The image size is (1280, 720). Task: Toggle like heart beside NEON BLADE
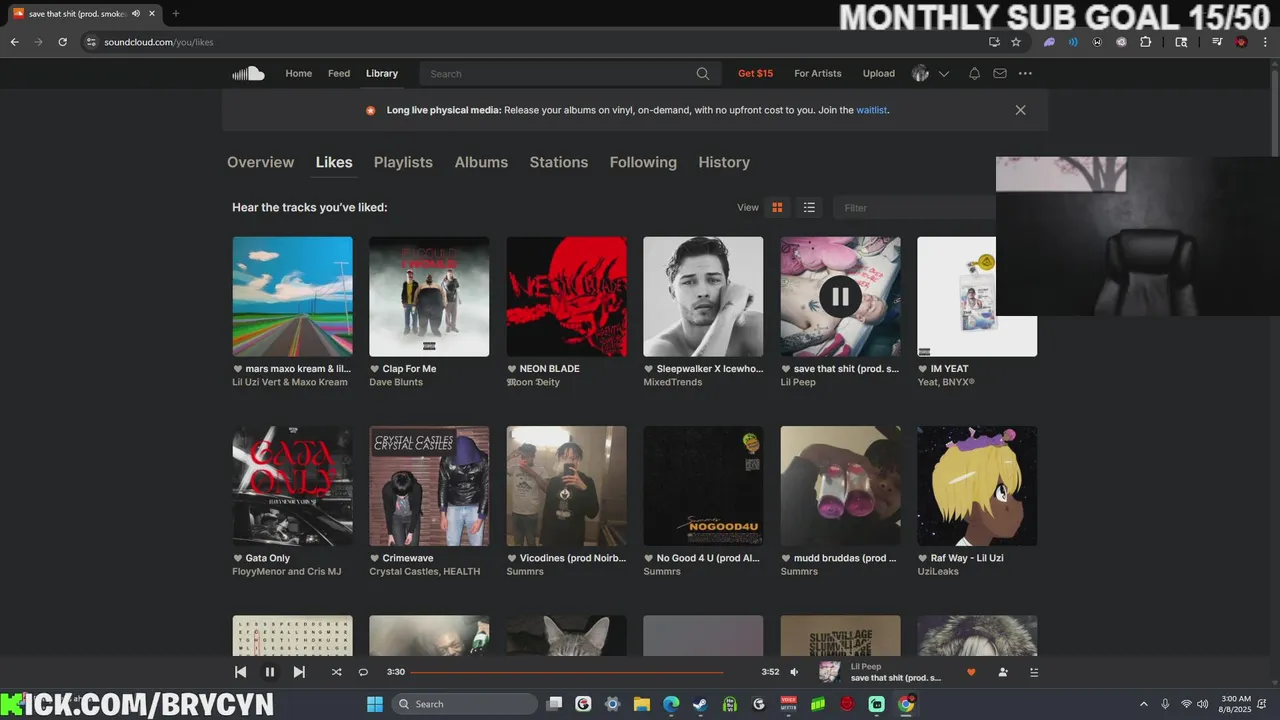pyautogui.click(x=512, y=369)
